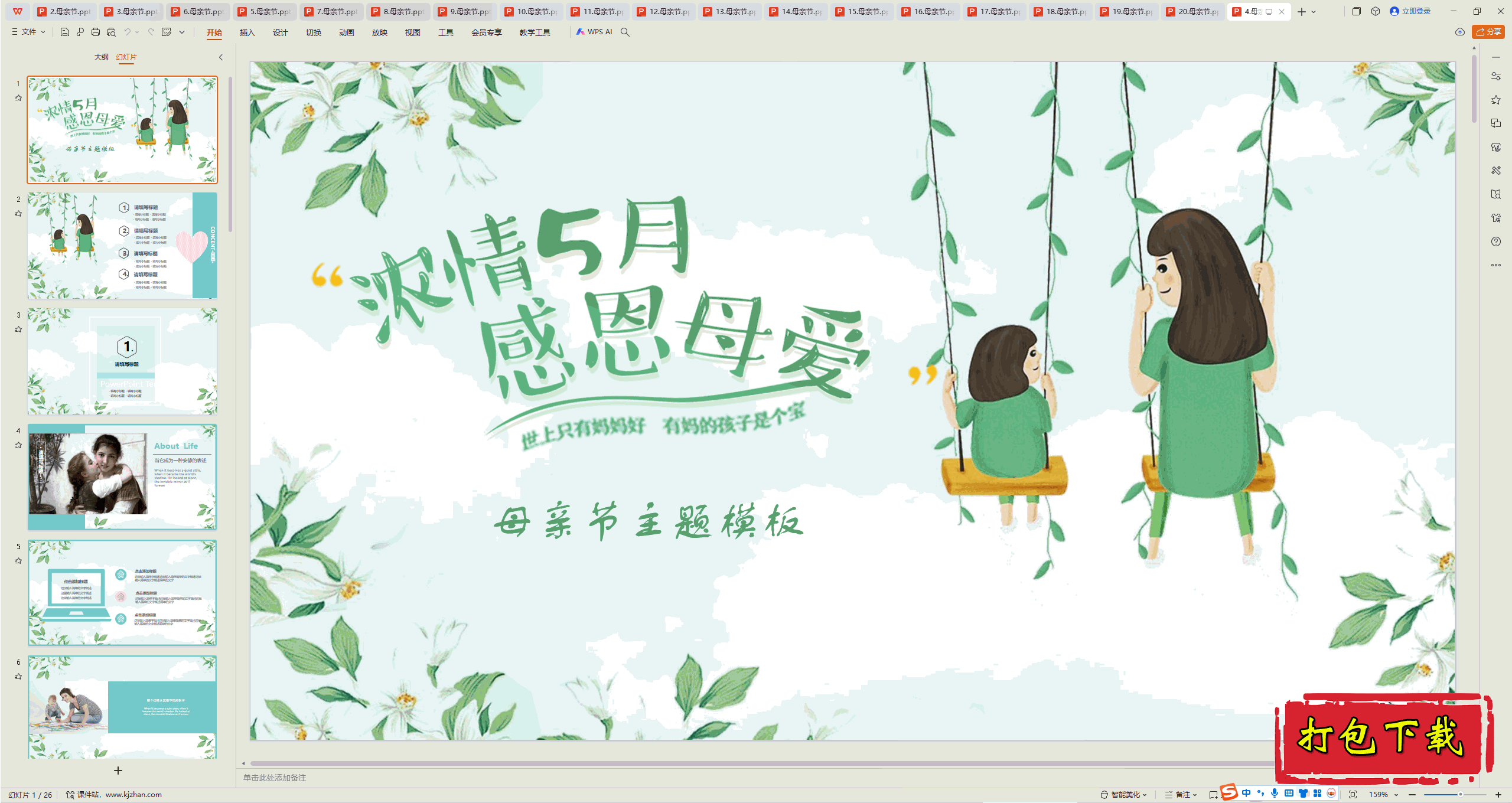Open the object properties sliders icon

[1496, 76]
